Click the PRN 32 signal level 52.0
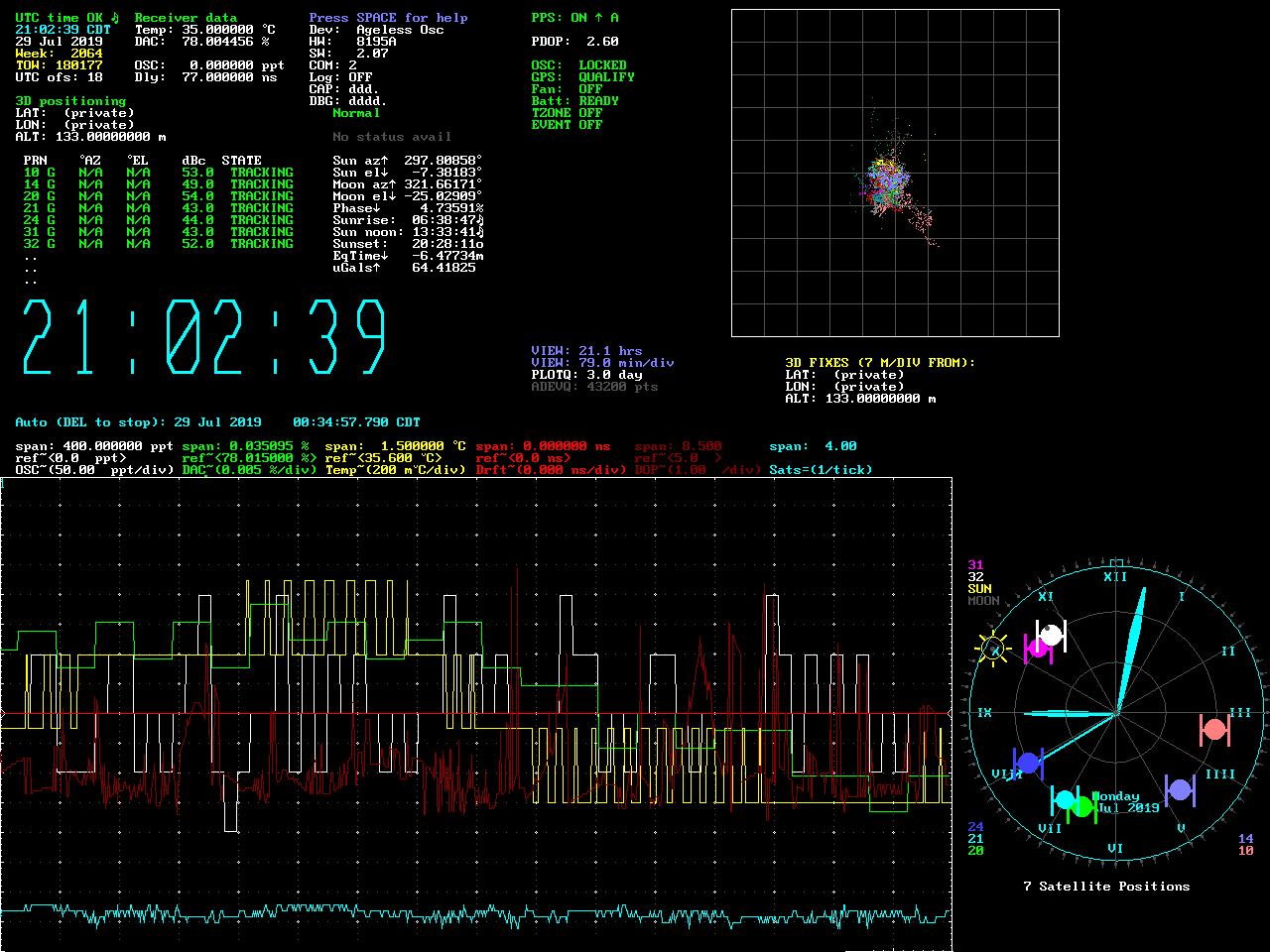 (x=197, y=244)
